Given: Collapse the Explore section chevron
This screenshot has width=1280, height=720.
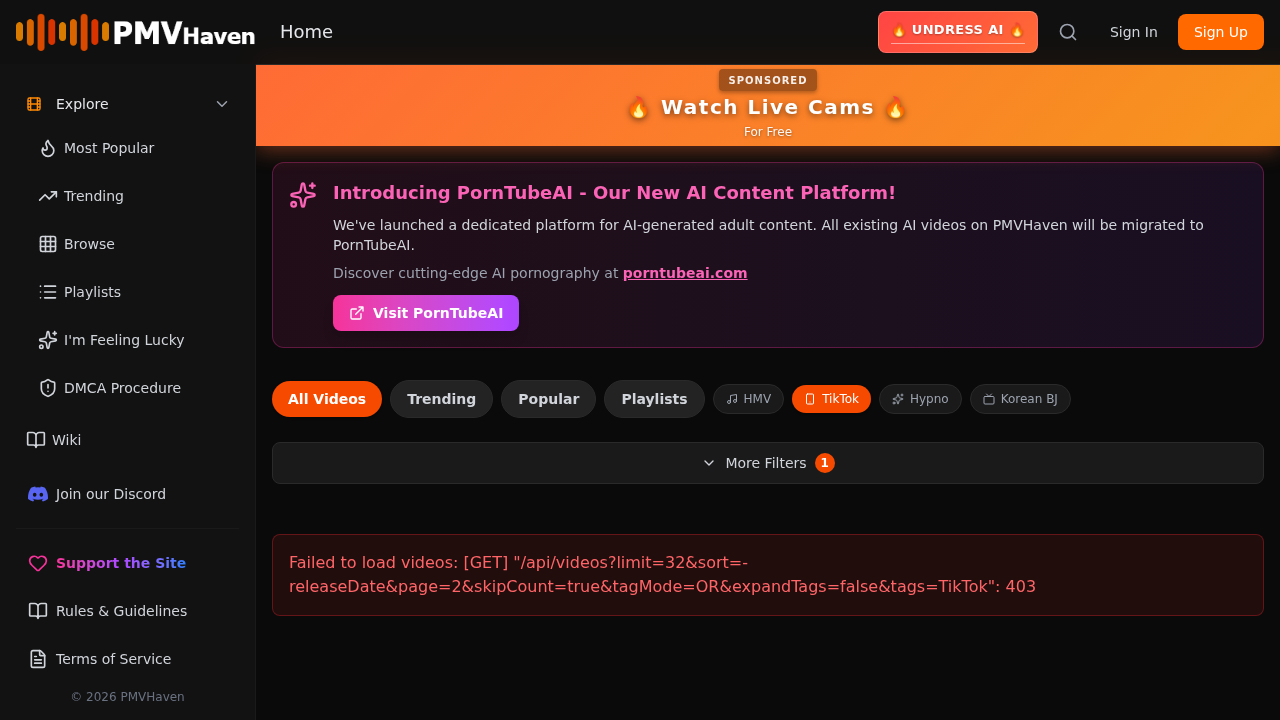Looking at the screenshot, I should coord(222,104).
